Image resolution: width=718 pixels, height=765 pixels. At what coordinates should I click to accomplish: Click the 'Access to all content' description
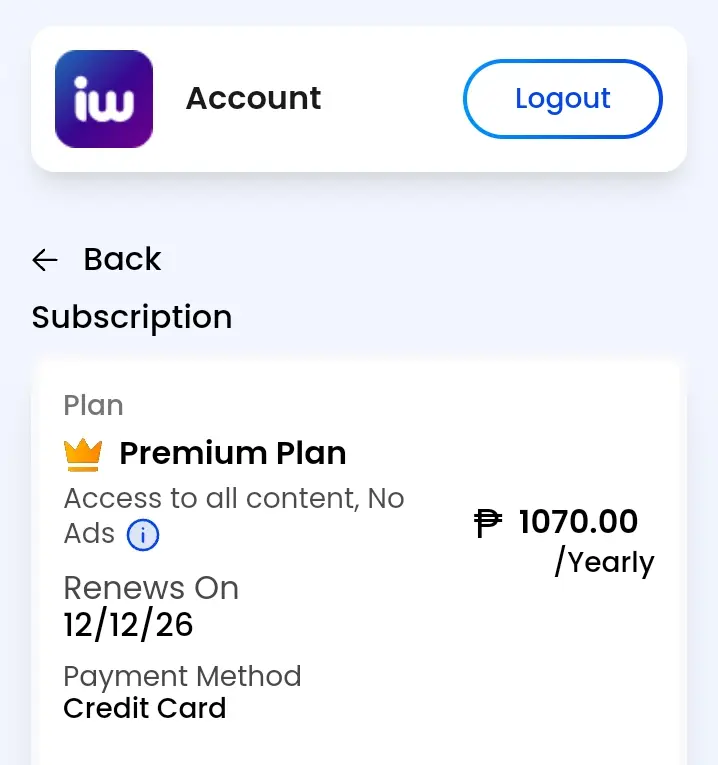pyautogui.click(x=212, y=499)
